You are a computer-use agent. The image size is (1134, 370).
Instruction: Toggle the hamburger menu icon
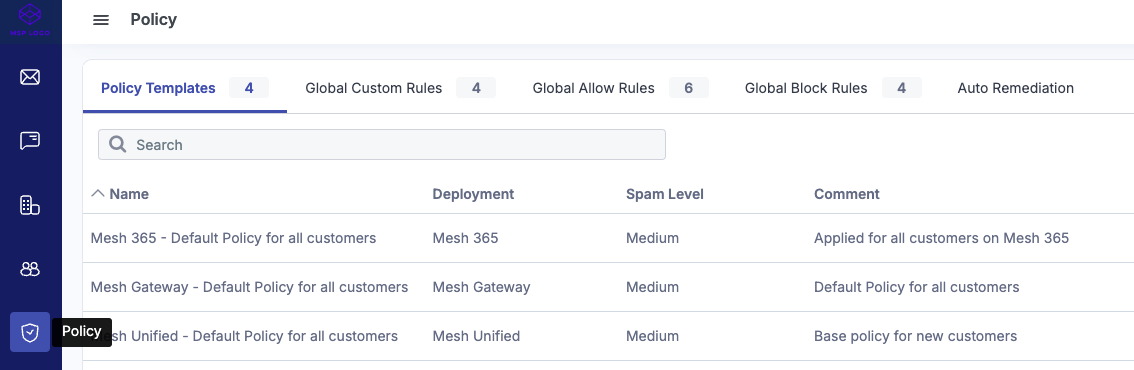[101, 20]
